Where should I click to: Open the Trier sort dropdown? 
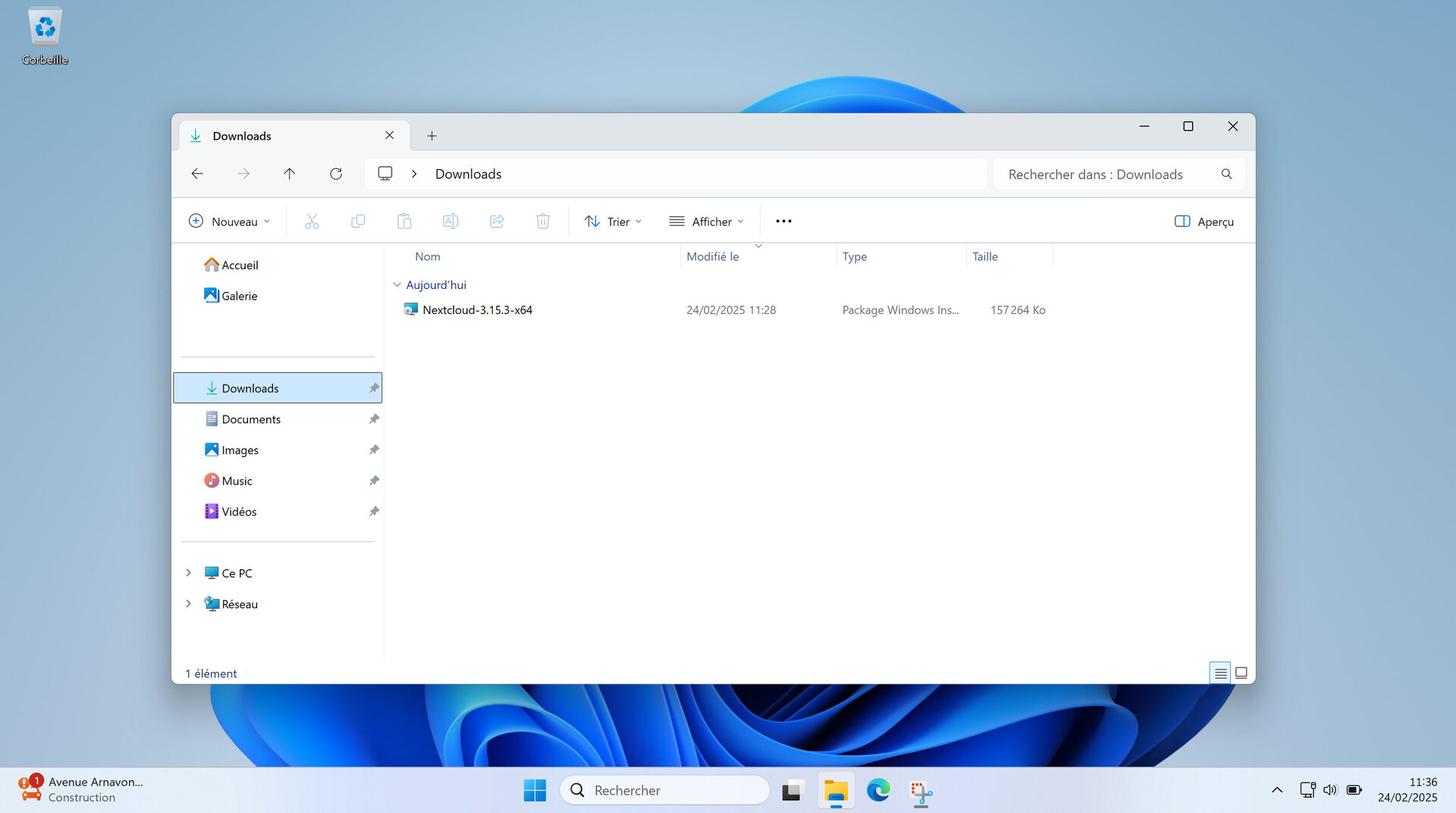[x=613, y=221]
